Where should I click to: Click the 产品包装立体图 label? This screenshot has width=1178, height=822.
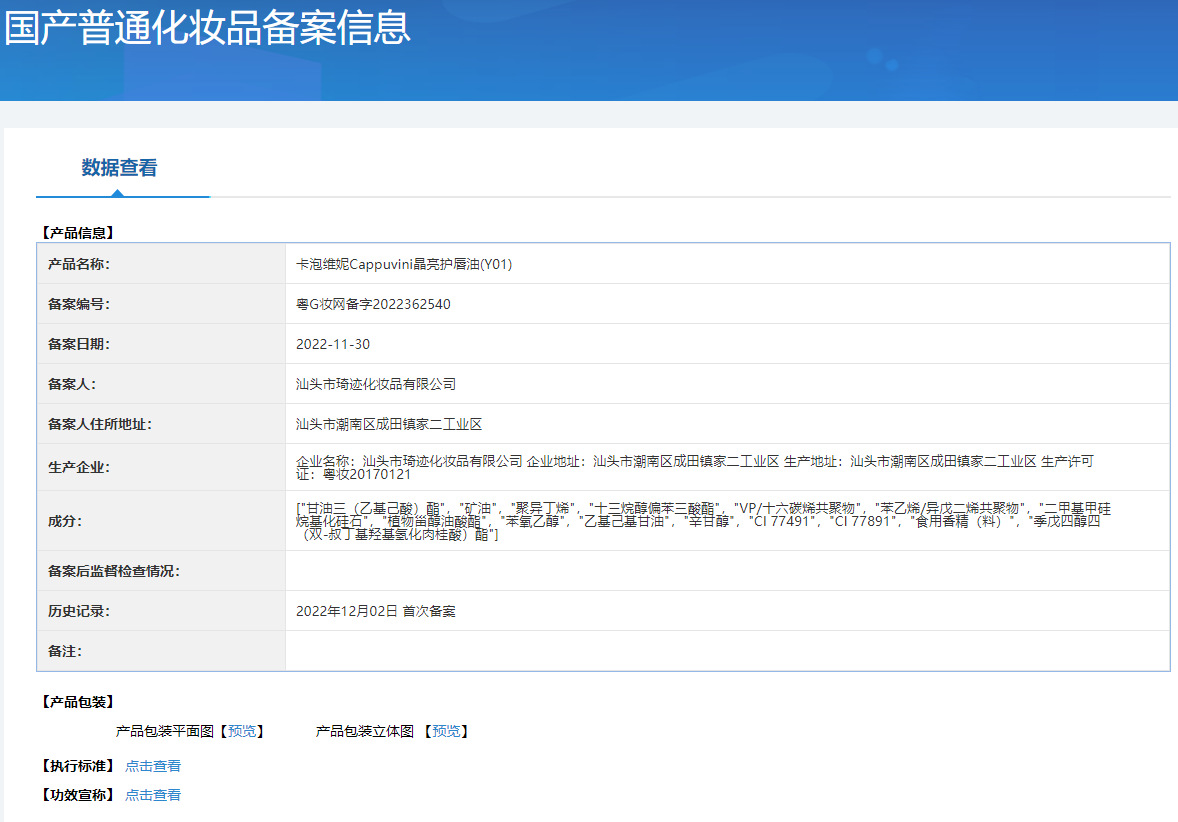[365, 731]
